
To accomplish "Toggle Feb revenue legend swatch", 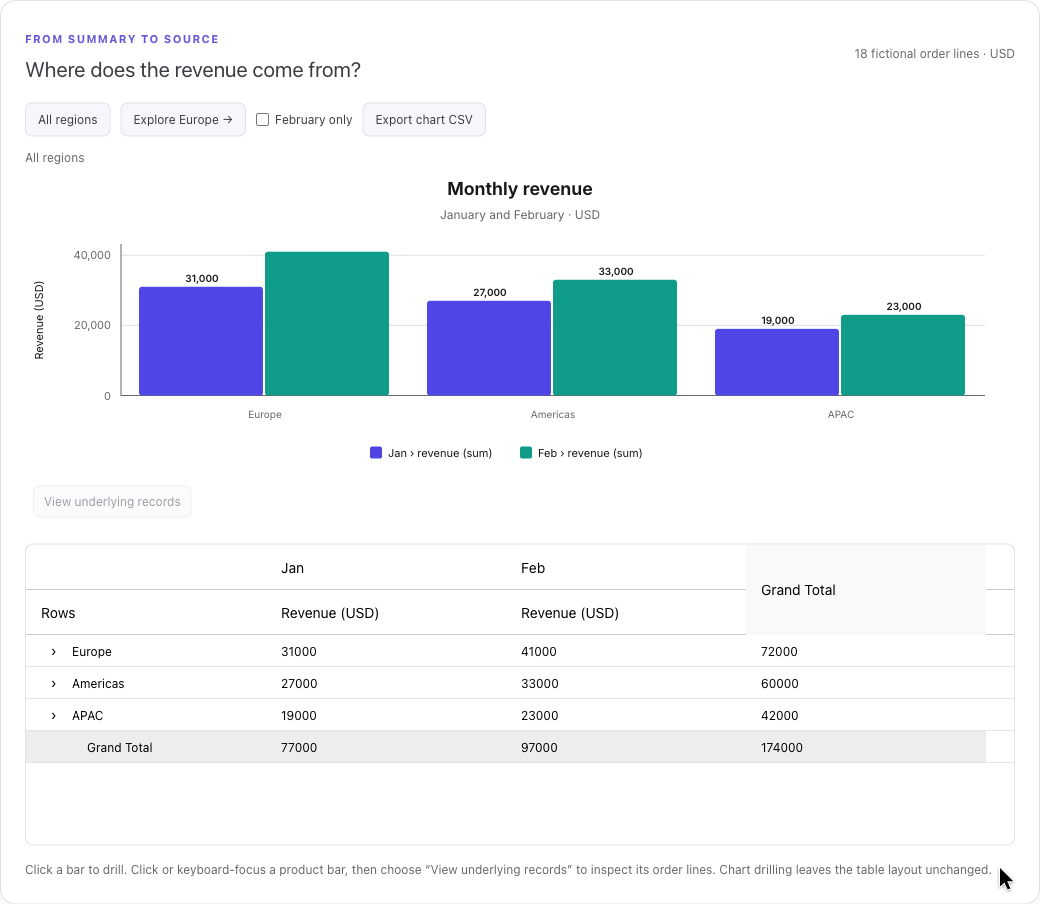I will 526,453.
